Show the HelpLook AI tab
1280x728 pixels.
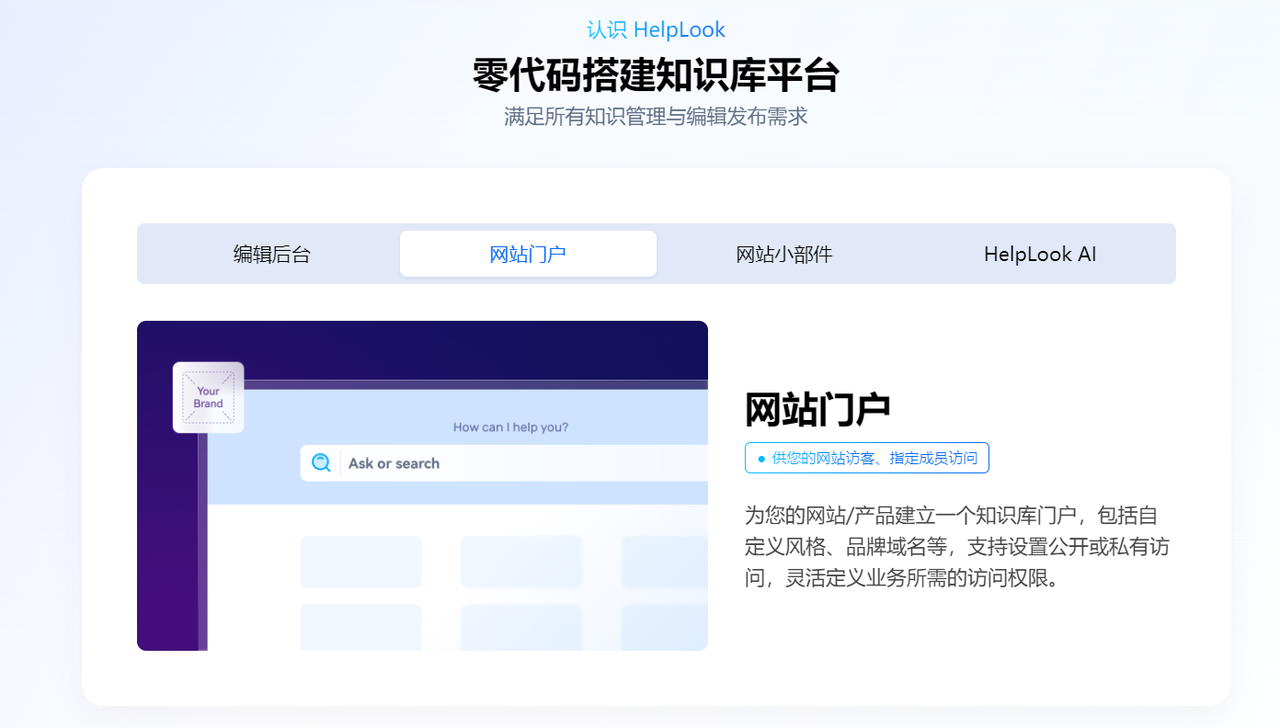[1040, 254]
